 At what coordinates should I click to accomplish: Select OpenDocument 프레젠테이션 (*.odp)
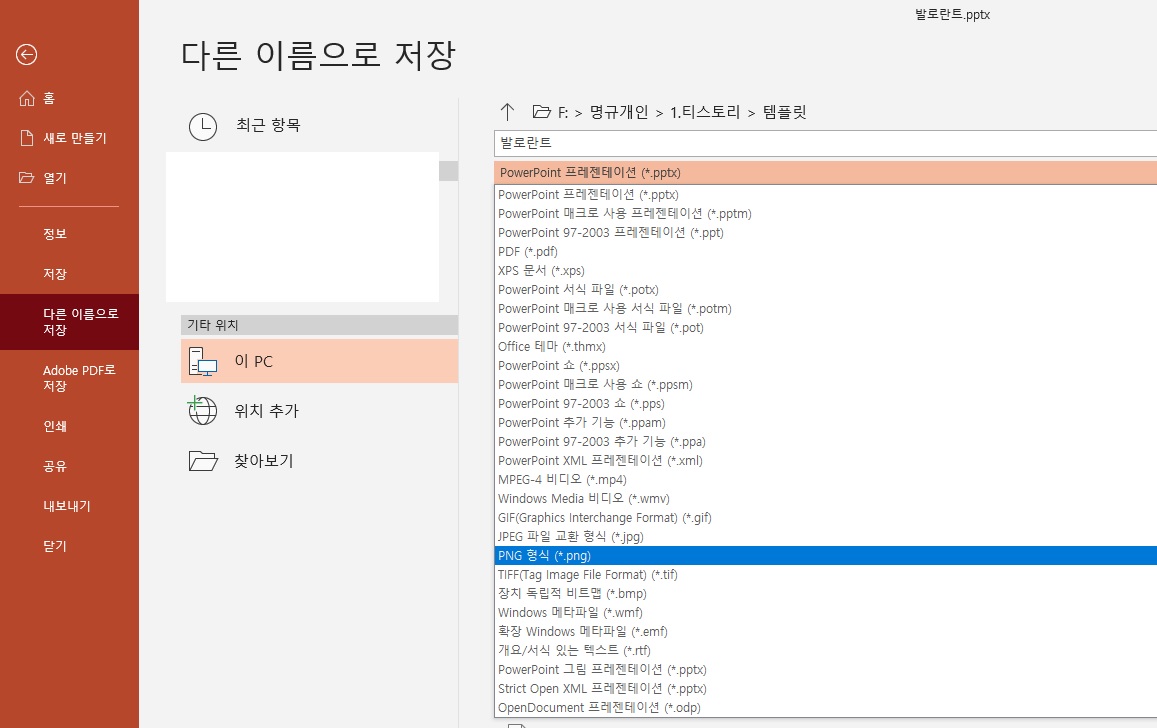pyautogui.click(x=826, y=707)
